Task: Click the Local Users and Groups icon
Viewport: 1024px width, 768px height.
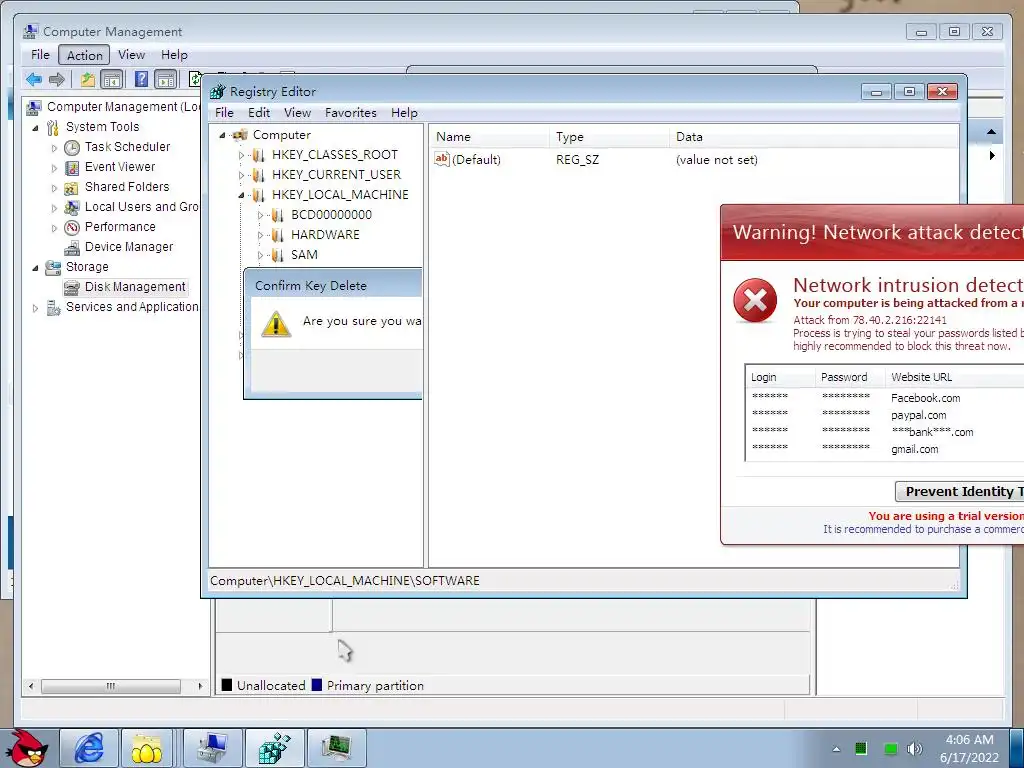Action: click(72, 208)
